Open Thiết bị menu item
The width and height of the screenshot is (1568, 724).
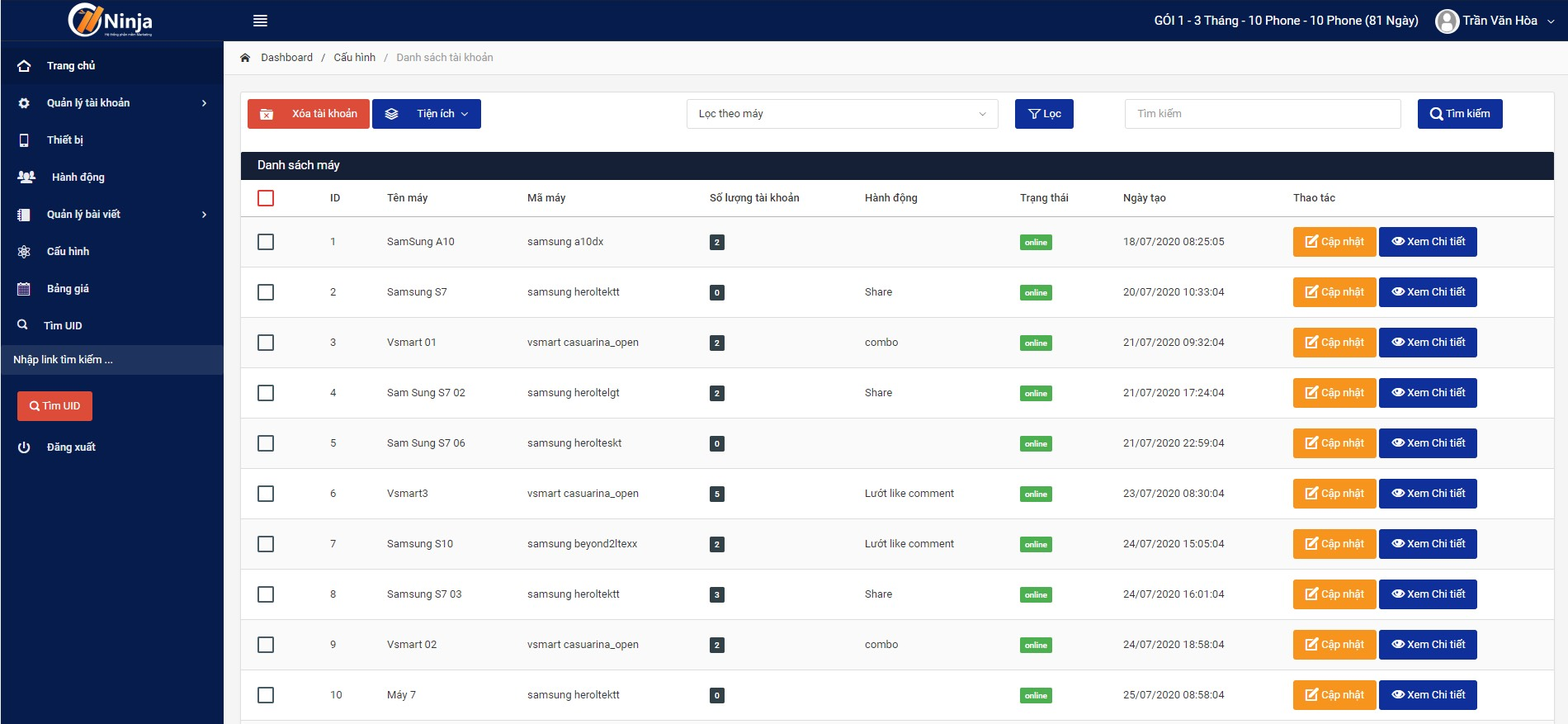(x=111, y=140)
